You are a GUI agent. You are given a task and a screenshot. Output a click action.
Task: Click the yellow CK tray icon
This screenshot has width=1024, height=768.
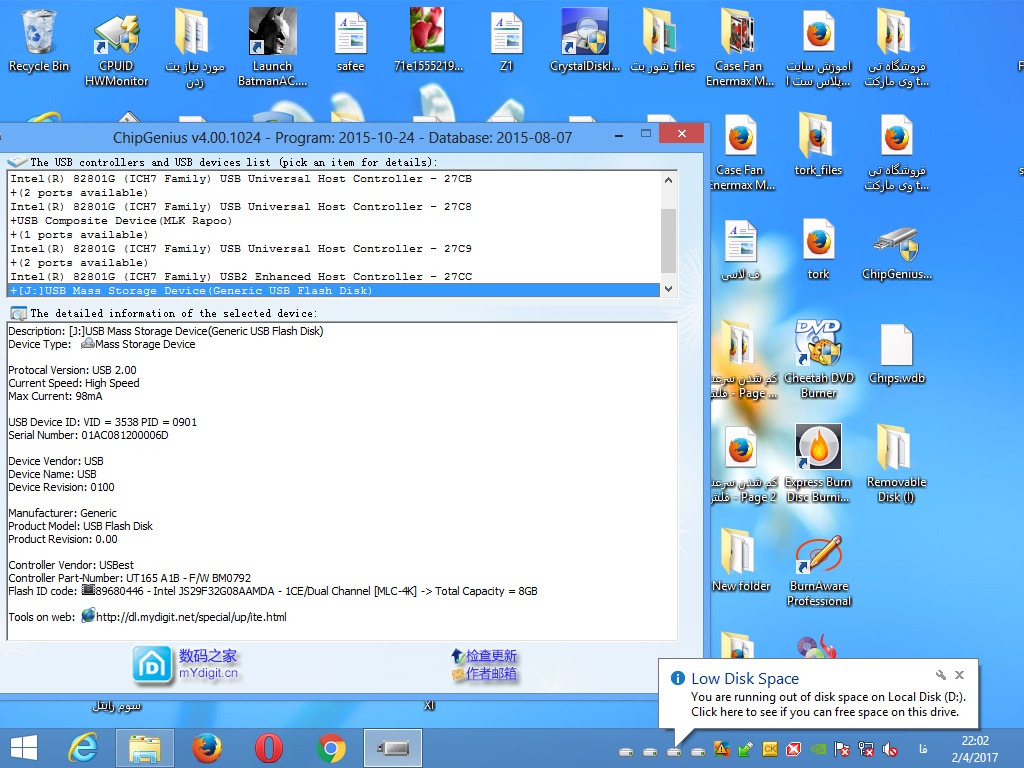(770, 749)
